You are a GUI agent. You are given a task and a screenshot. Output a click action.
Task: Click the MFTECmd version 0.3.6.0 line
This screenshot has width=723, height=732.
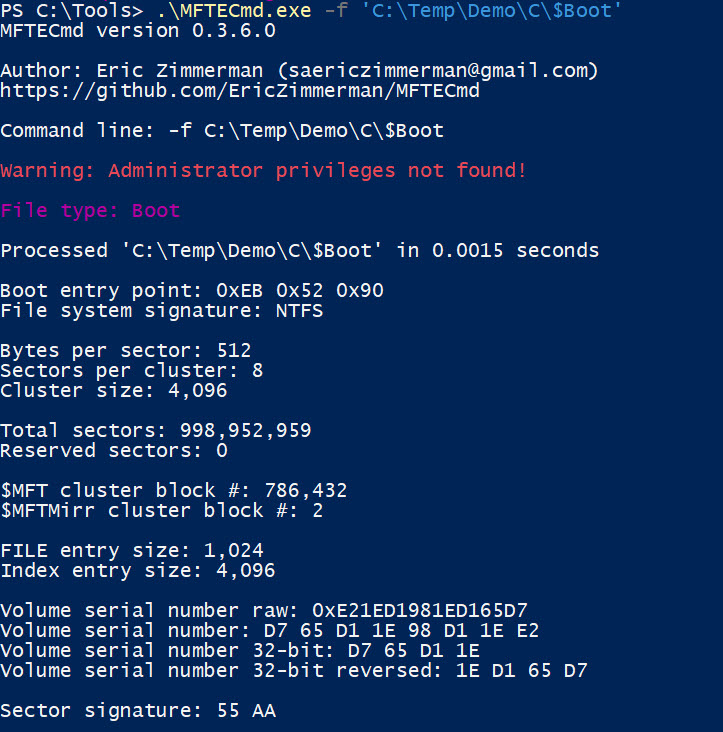click(138, 31)
